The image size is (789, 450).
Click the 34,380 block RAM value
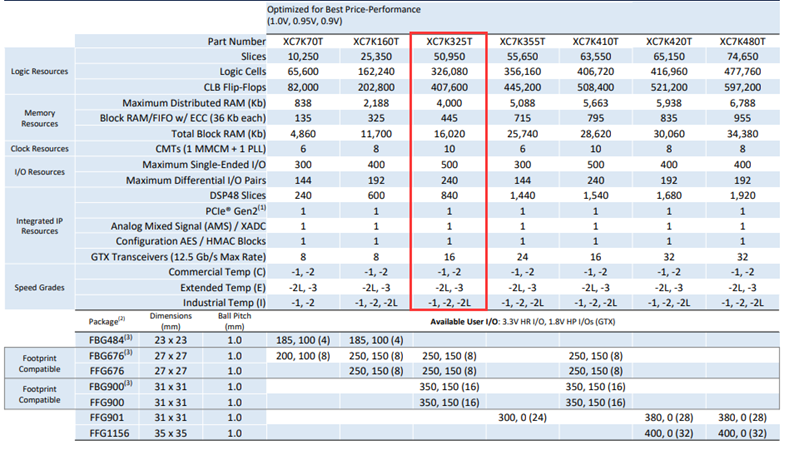tap(742, 133)
